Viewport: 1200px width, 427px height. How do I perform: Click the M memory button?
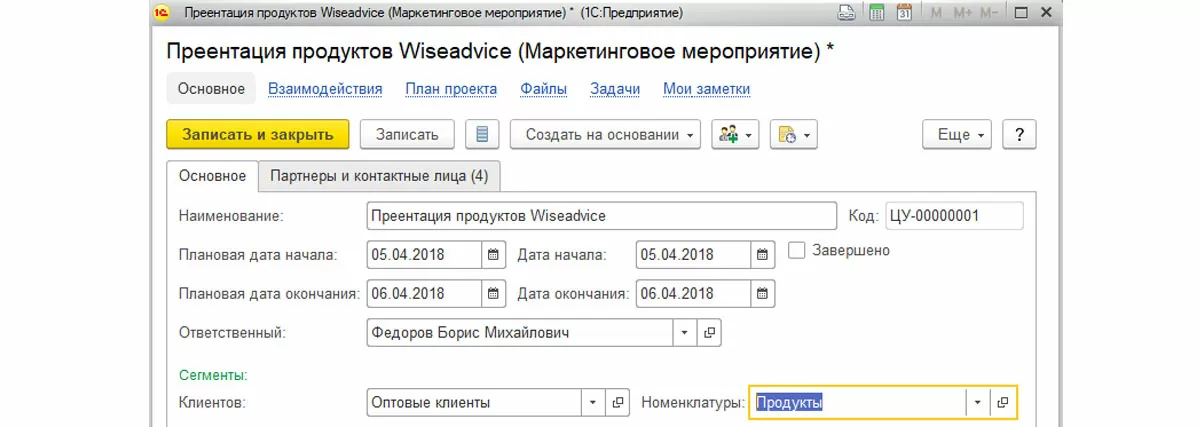pyautogui.click(x=936, y=15)
